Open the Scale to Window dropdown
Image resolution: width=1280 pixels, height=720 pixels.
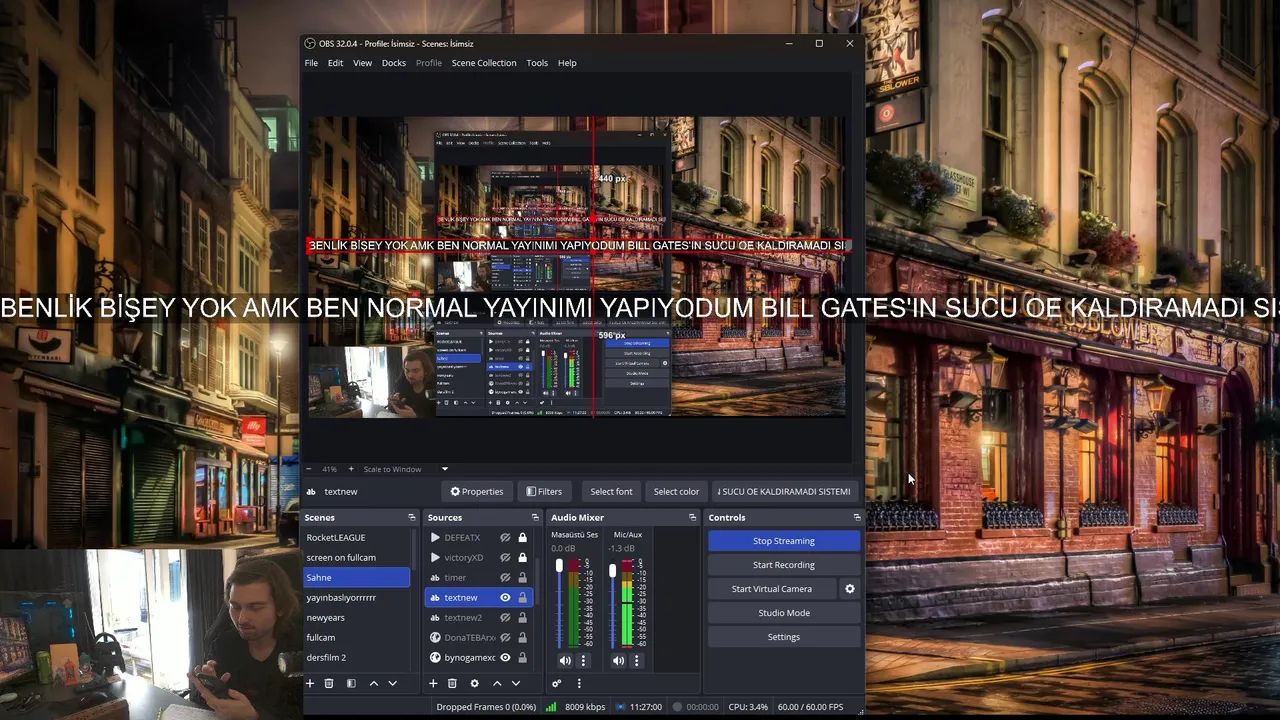pos(406,469)
